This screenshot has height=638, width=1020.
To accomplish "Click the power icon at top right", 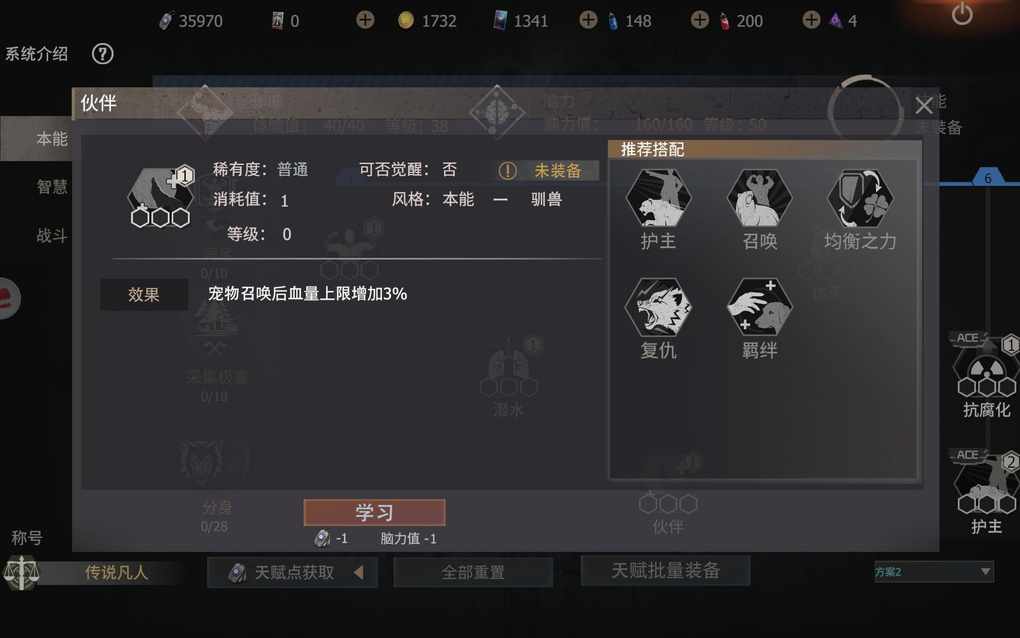I will 962,14.
